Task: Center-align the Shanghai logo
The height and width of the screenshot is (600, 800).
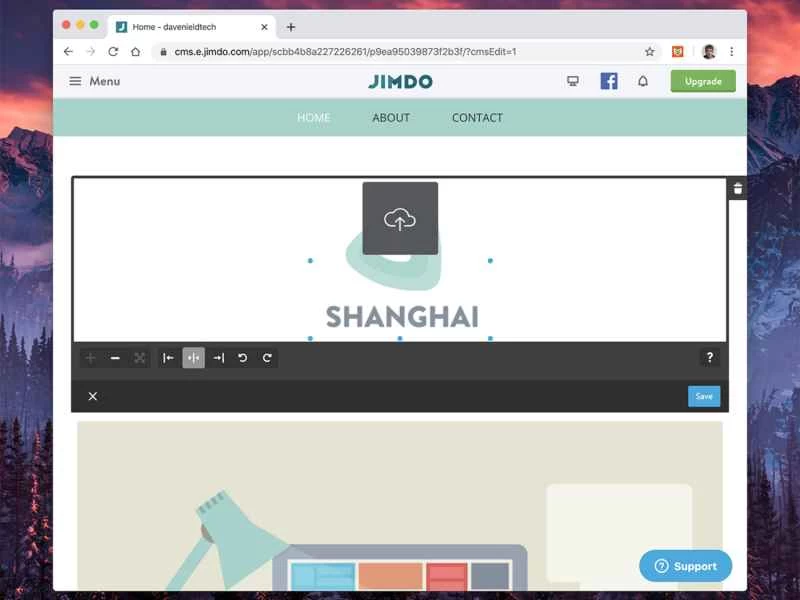Action: [x=194, y=358]
